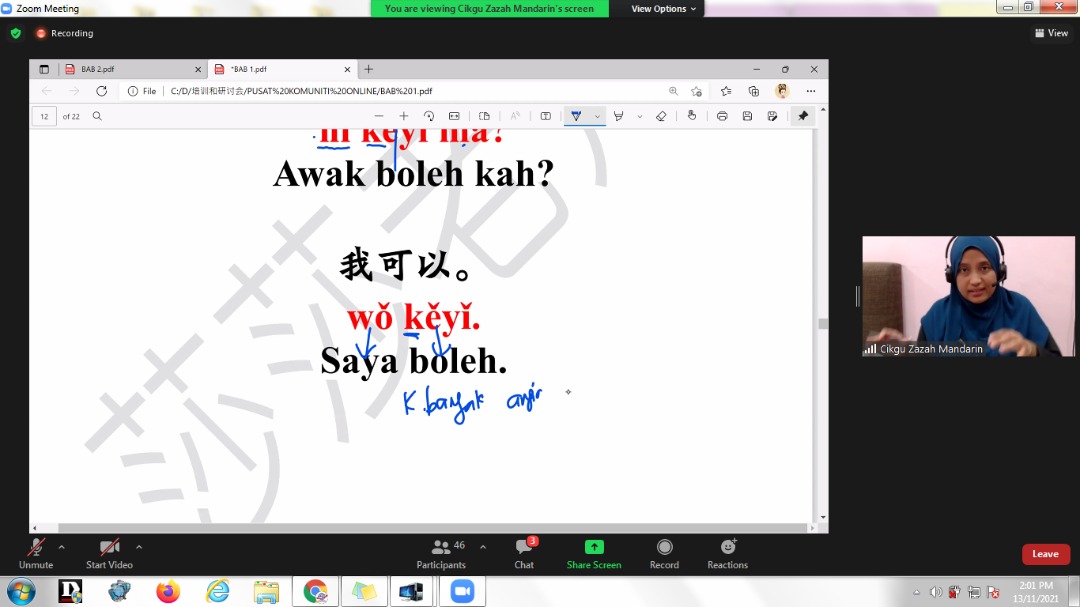Go forward in browser history
This screenshot has width=1080, height=607.
74,91
